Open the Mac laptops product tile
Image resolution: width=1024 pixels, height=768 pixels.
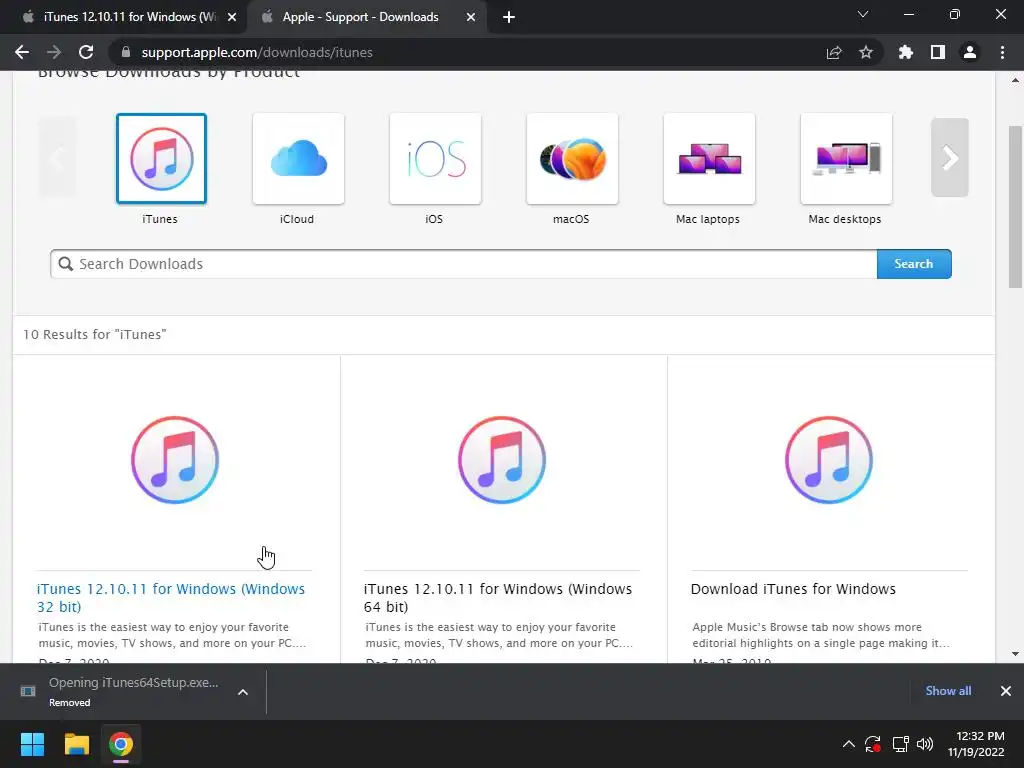pyautogui.click(x=709, y=159)
